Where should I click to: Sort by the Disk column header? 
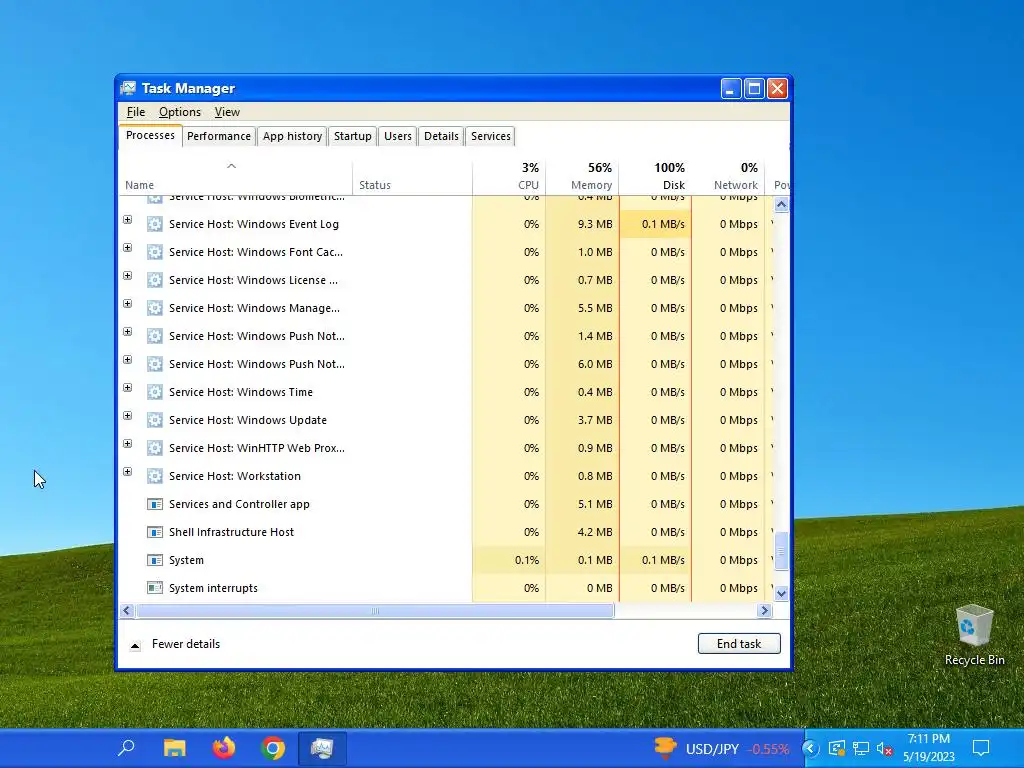656,176
